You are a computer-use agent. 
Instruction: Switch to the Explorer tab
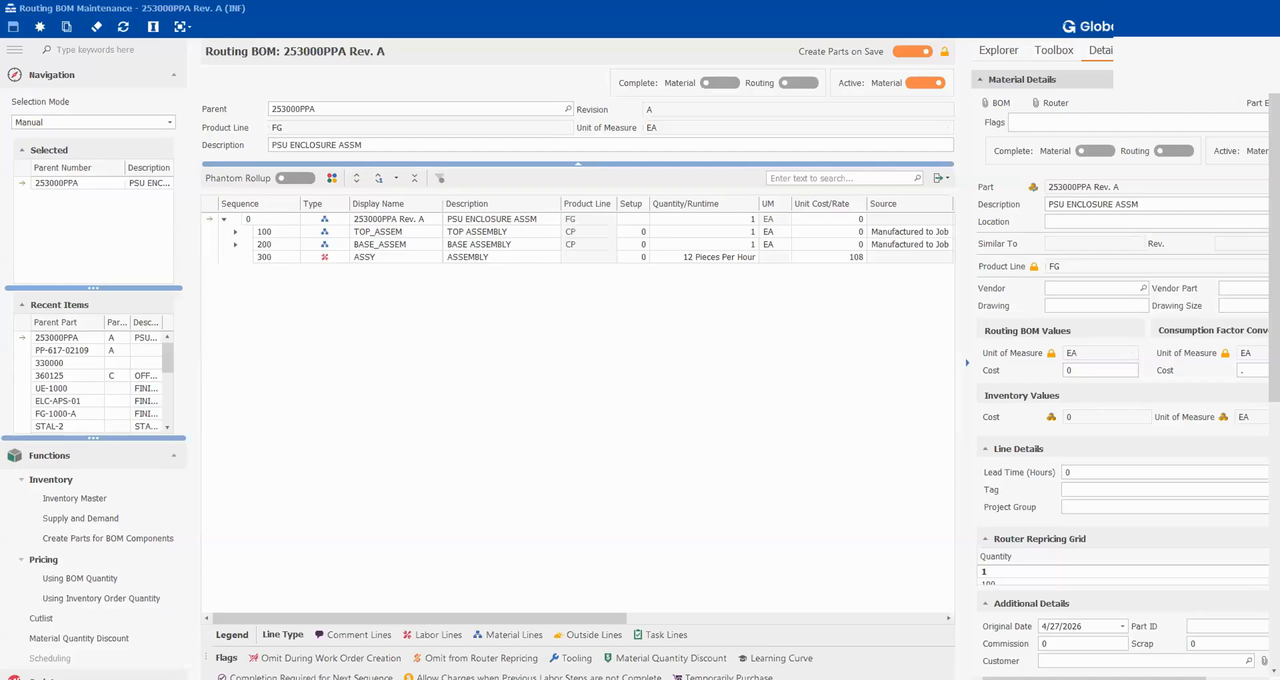coord(998,50)
